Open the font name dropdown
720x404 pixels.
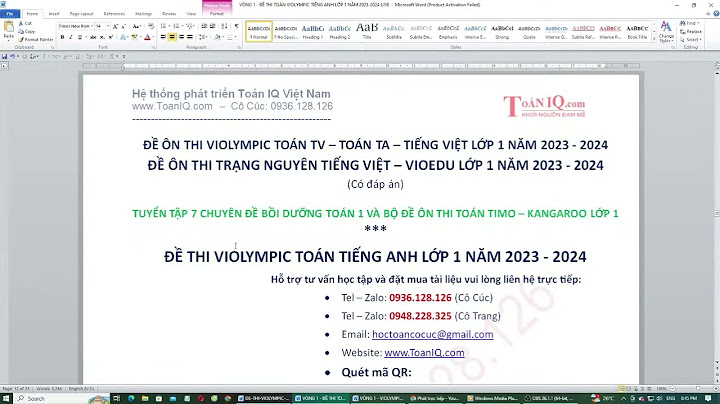click(x=92, y=26)
